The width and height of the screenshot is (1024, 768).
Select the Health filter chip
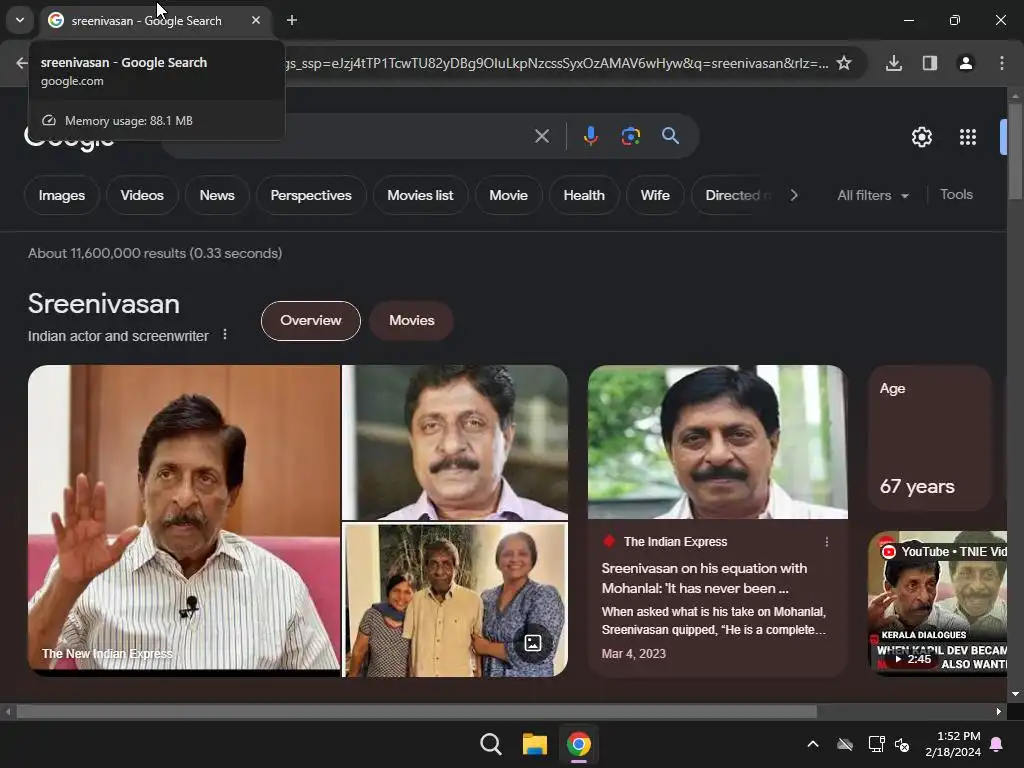point(584,195)
